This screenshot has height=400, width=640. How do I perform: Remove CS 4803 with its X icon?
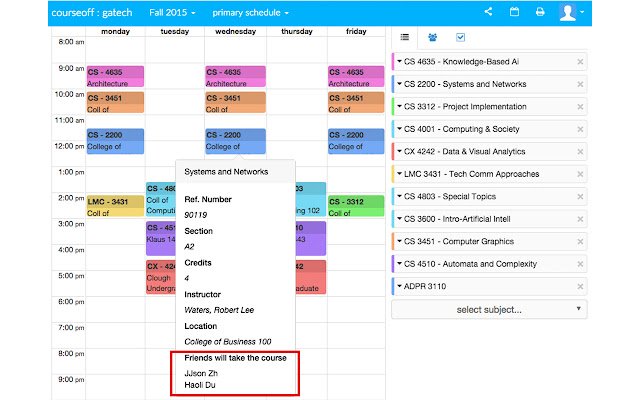click(580, 196)
